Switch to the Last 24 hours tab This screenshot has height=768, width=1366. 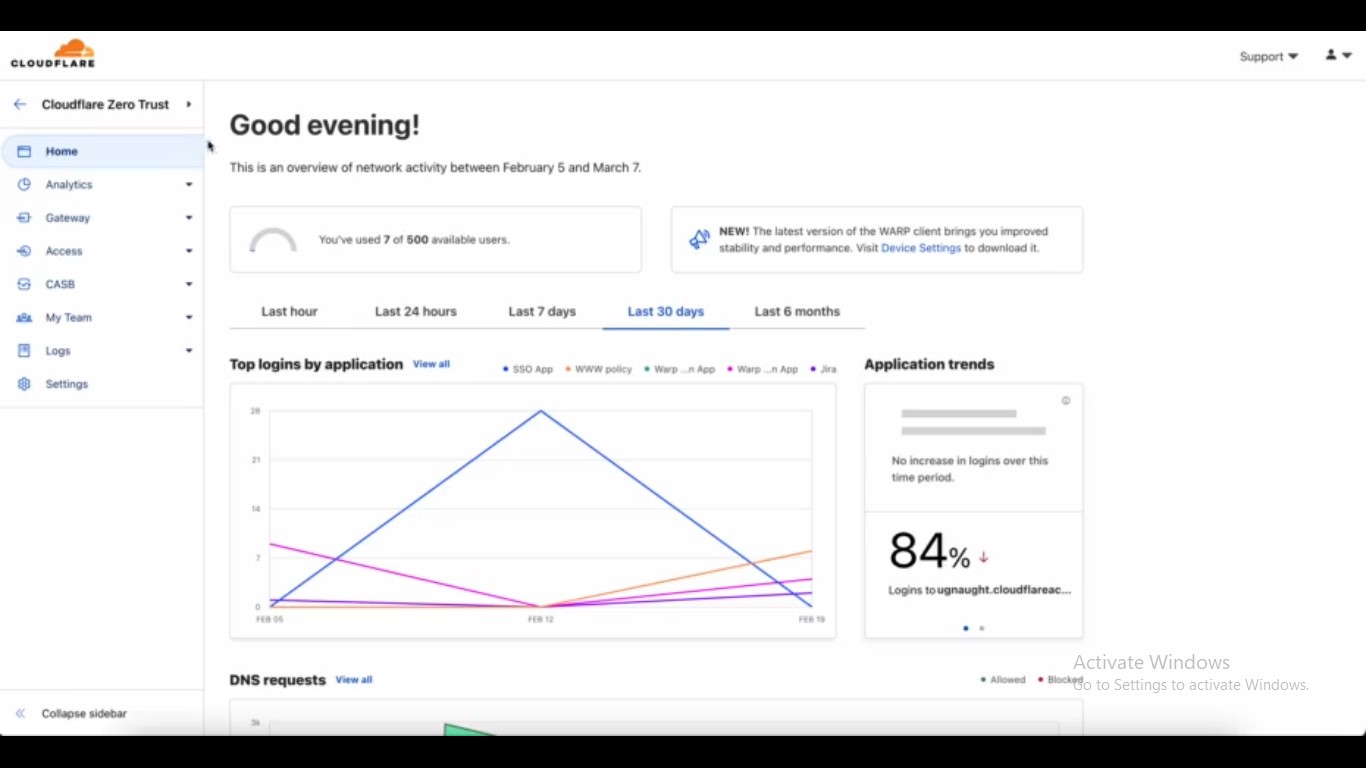click(x=416, y=312)
